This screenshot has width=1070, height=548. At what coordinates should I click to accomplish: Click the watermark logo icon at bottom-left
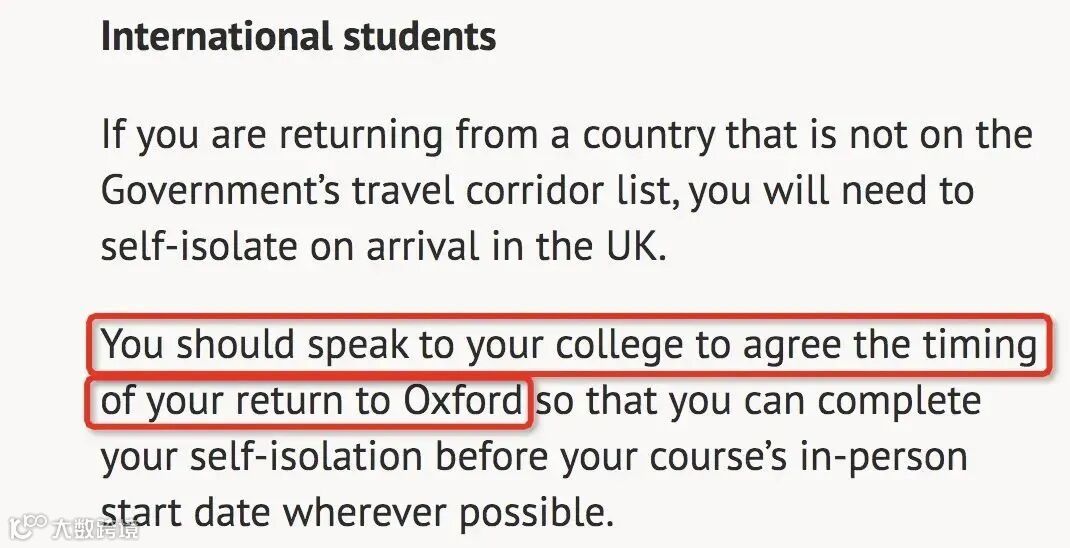(27, 527)
